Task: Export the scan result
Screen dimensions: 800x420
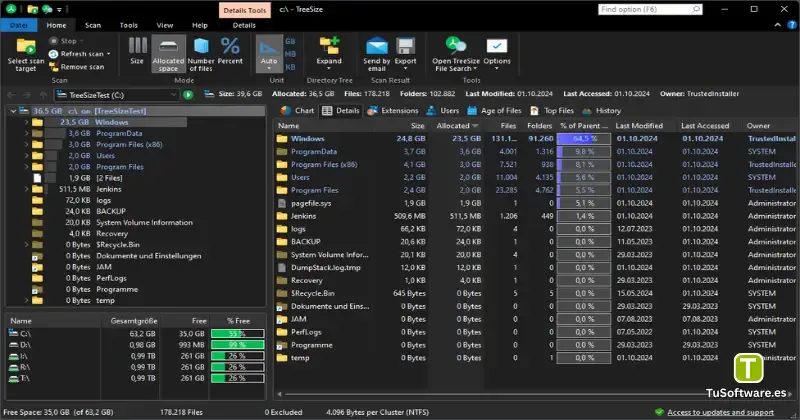Action: [406, 53]
